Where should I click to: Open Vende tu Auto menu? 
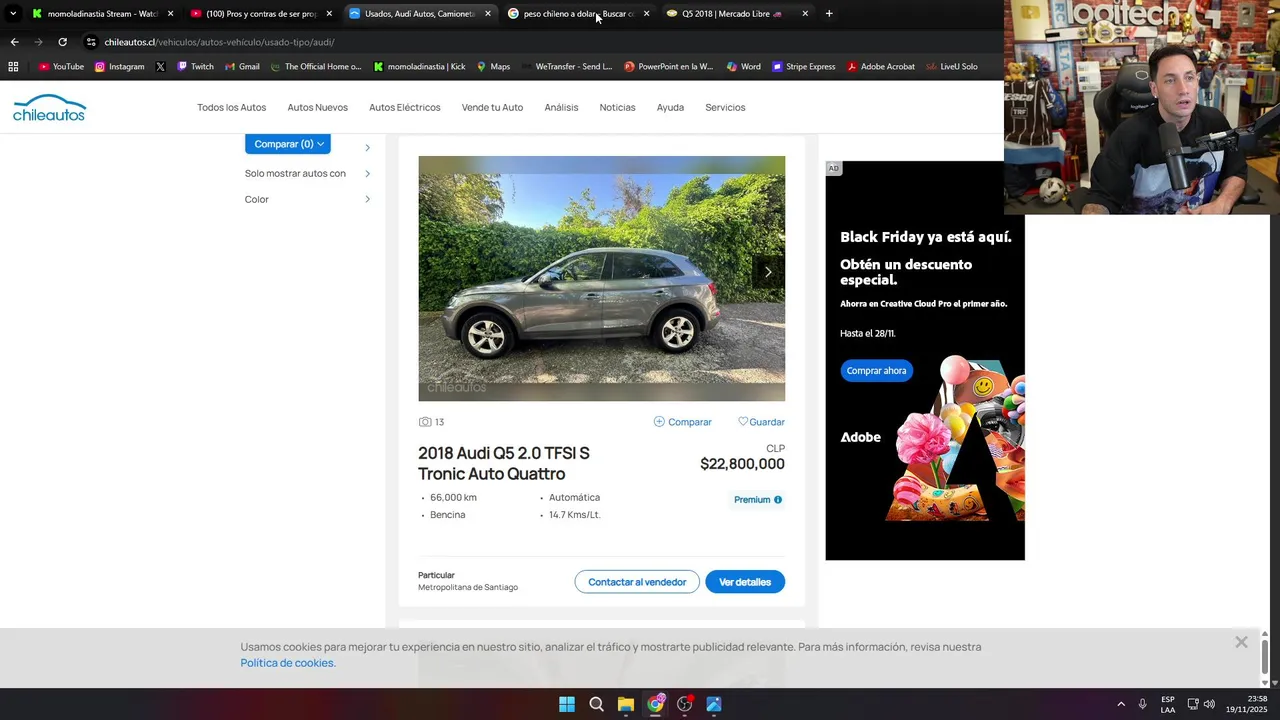point(492,107)
